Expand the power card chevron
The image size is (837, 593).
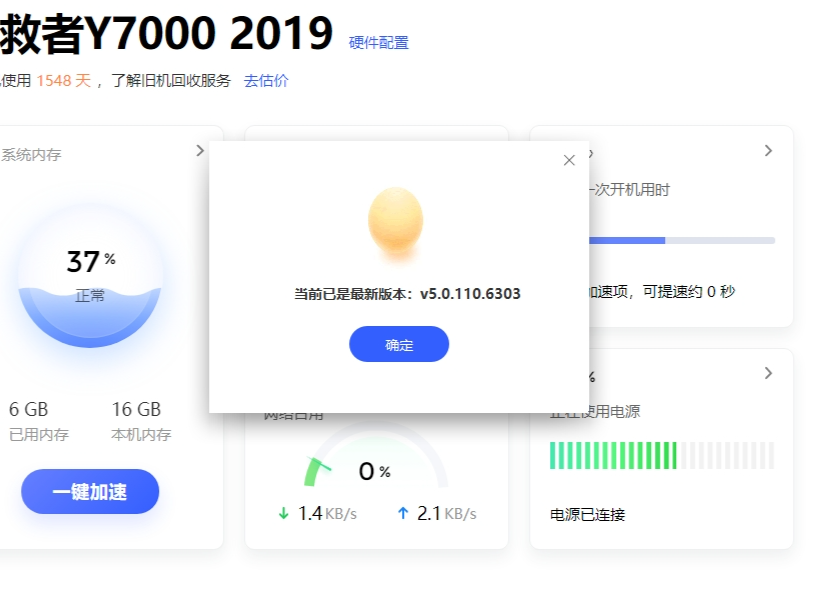(x=768, y=373)
